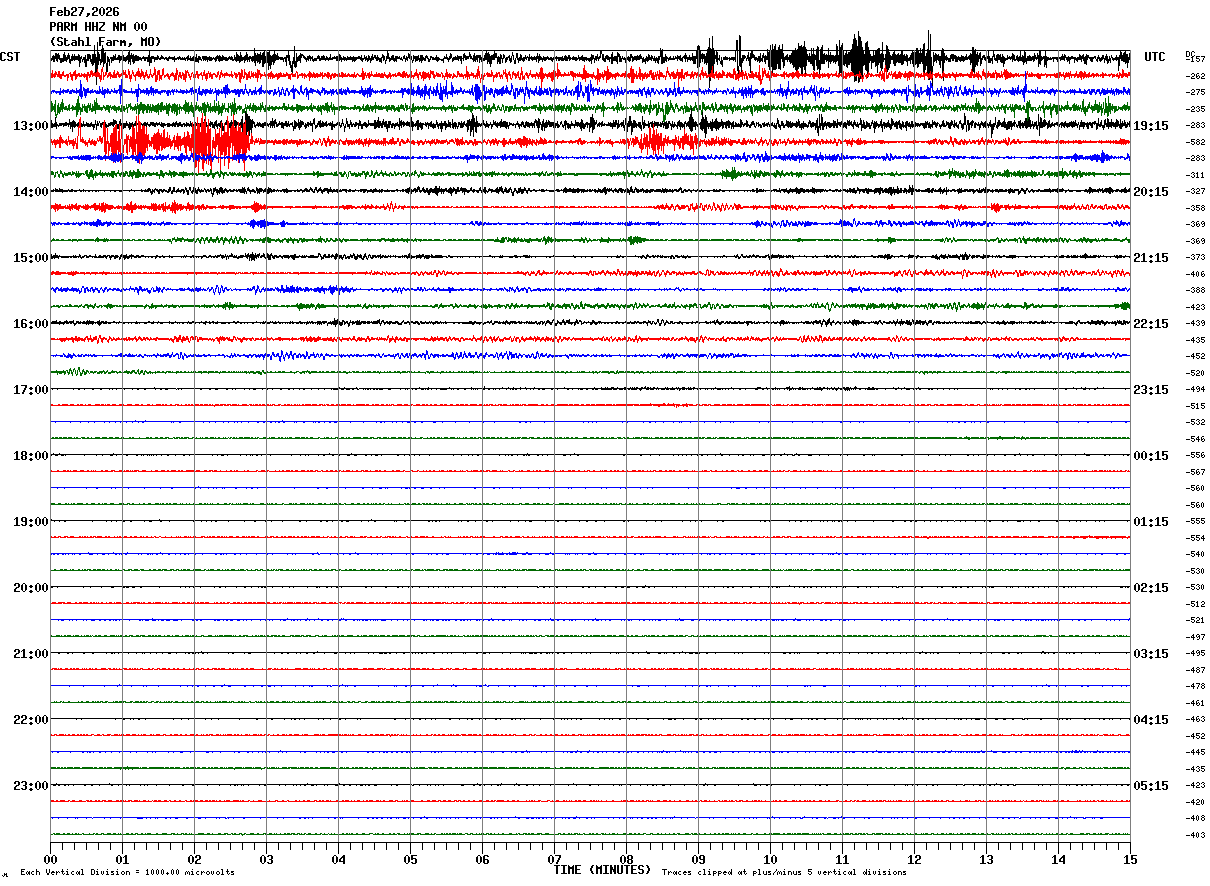Select minute axis label 09
Image resolution: width=1210 pixels, height=886 pixels.
[698, 860]
